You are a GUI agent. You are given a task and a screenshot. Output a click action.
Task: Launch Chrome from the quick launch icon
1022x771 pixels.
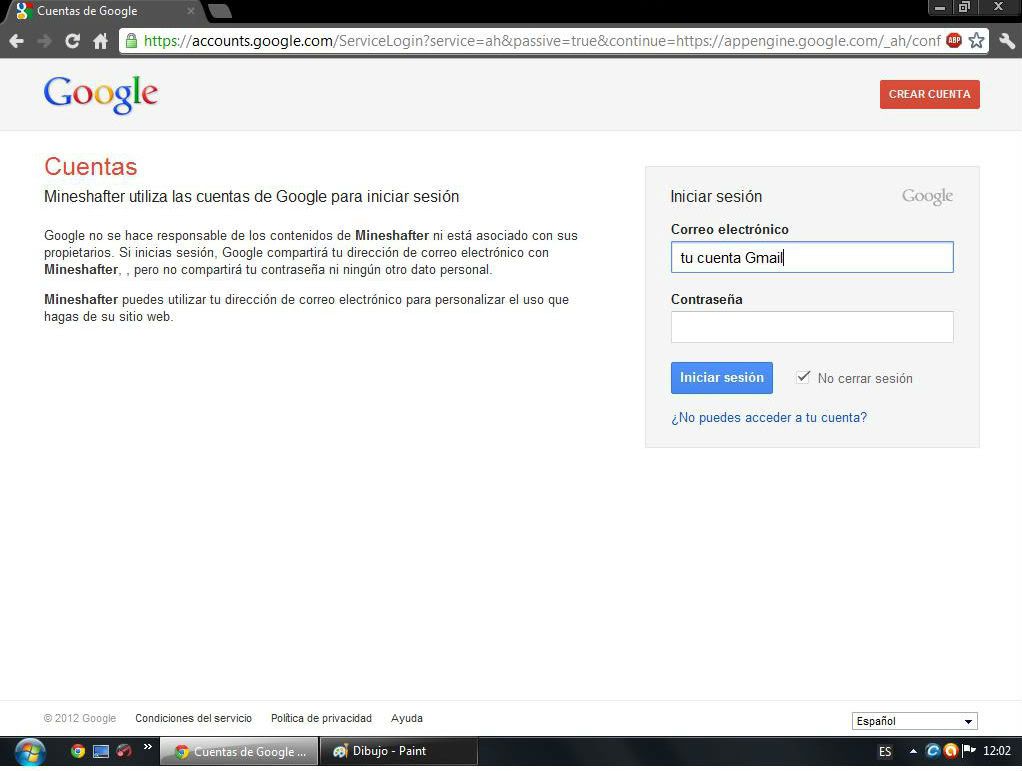78,751
